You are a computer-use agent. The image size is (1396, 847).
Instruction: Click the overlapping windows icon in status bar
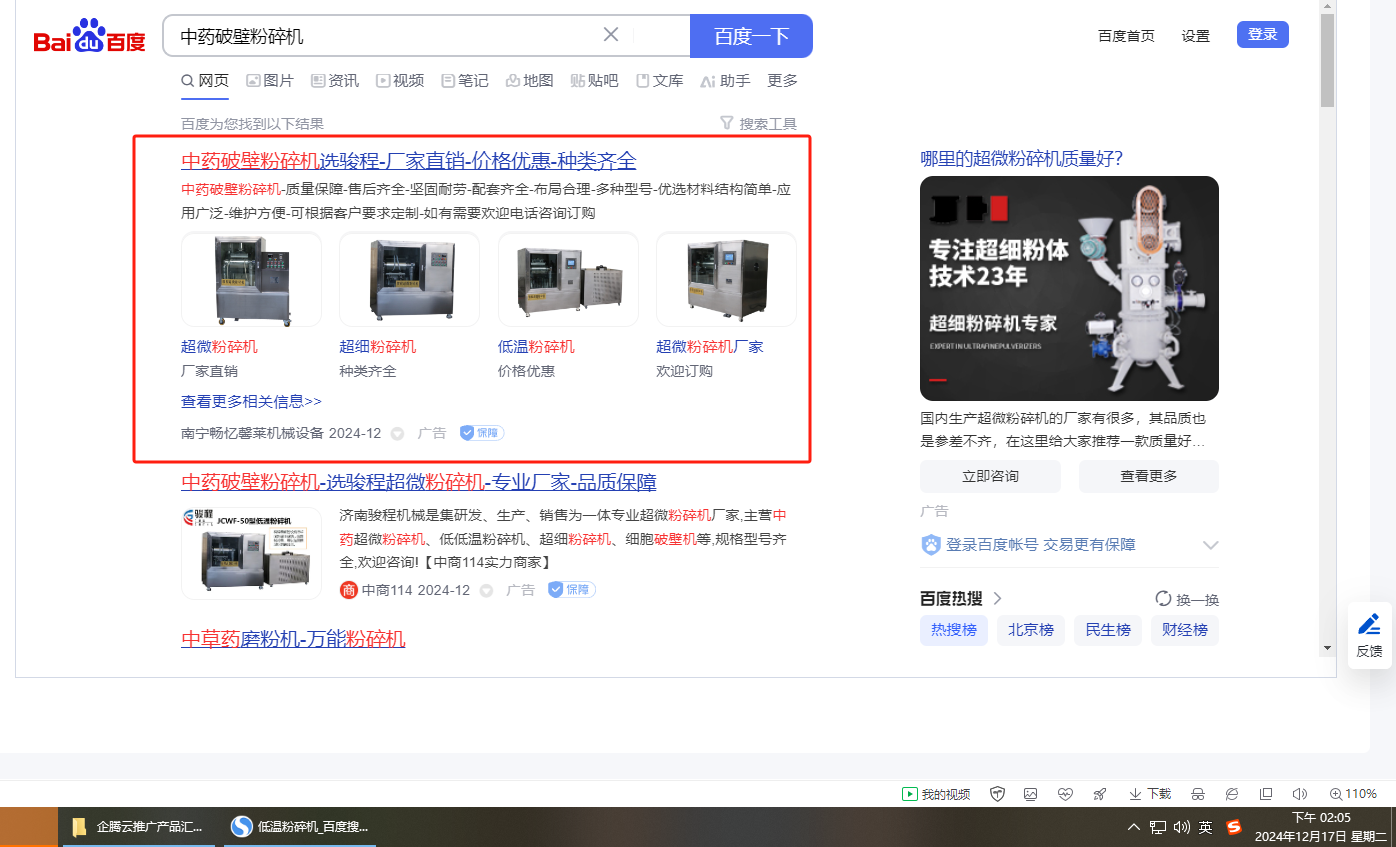[x=1266, y=794]
